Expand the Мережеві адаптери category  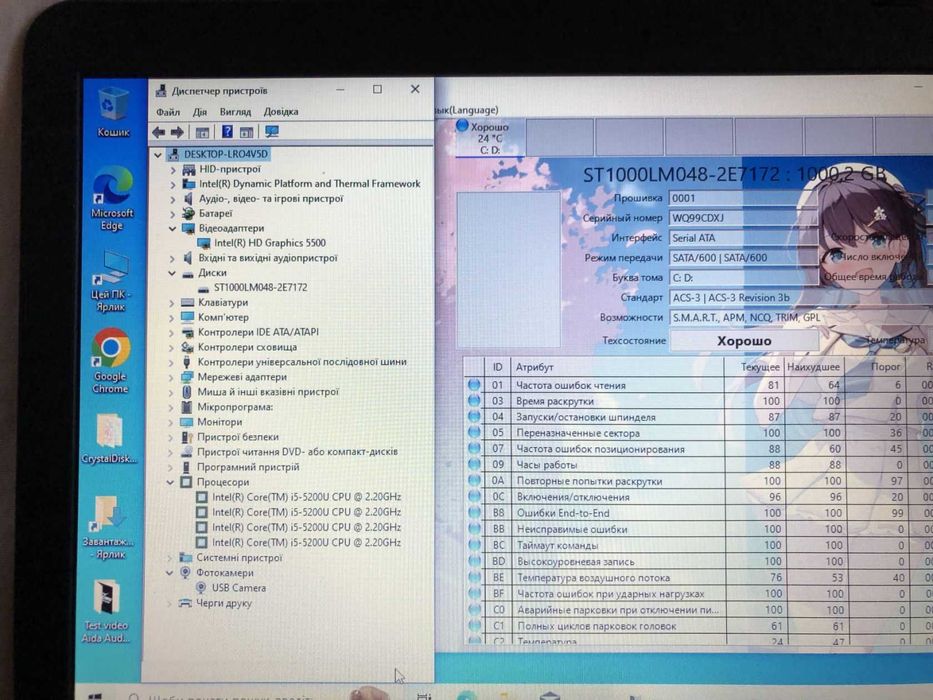tap(171, 377)
